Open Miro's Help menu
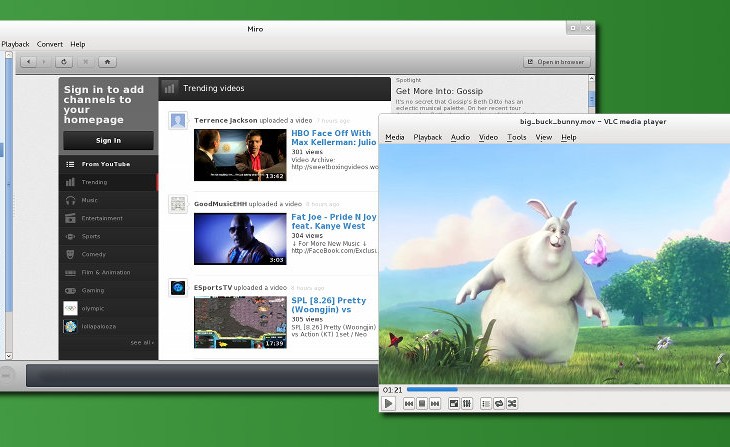 coord(78,44)
